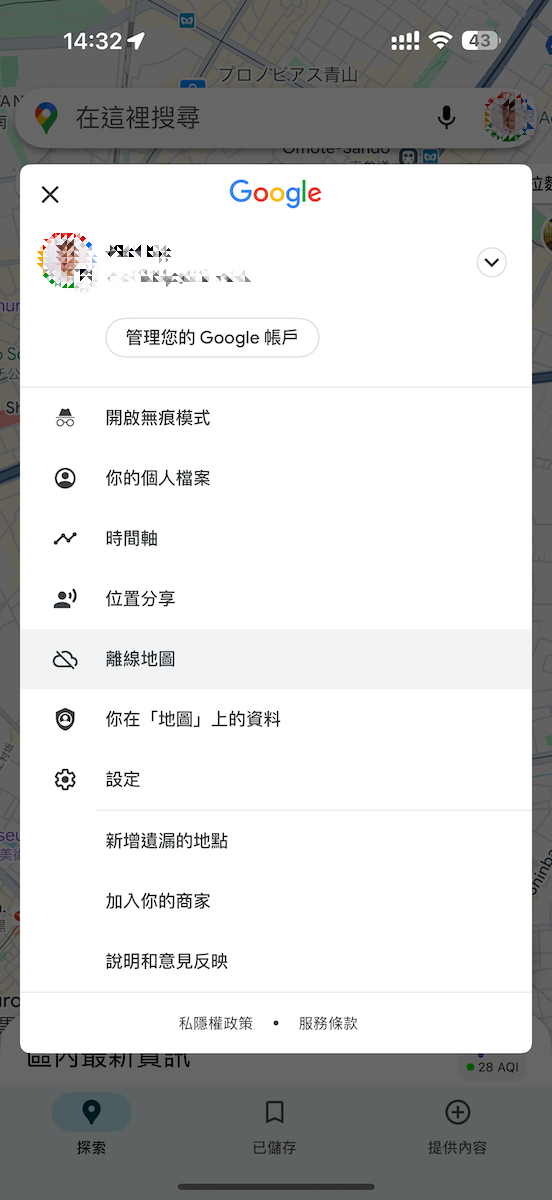Tap the 設定 gear icon
The image size is (552, 1200).
(65, 779)
